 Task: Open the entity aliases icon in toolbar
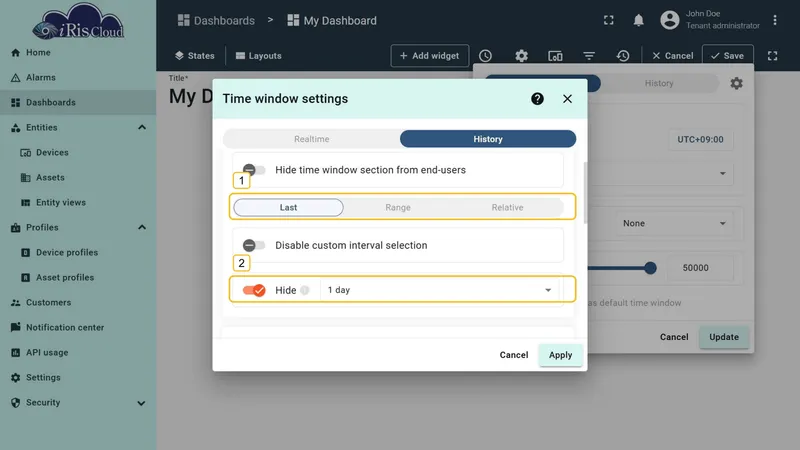click(555, 56)
